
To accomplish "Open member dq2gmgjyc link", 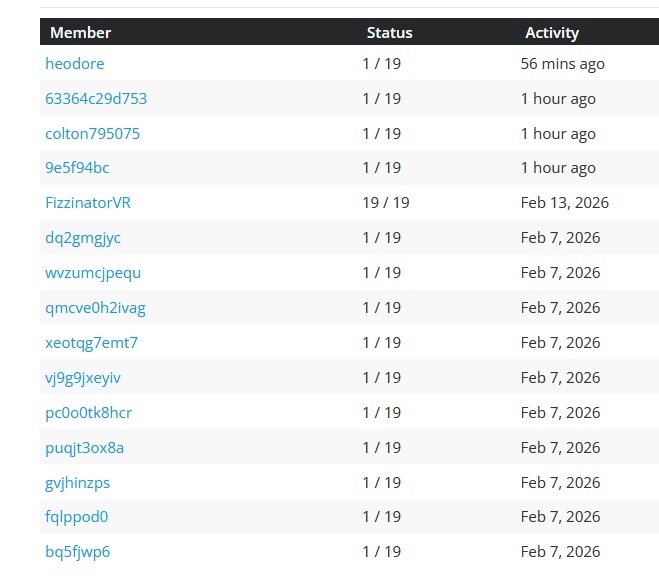I will (x=83, y=238).
